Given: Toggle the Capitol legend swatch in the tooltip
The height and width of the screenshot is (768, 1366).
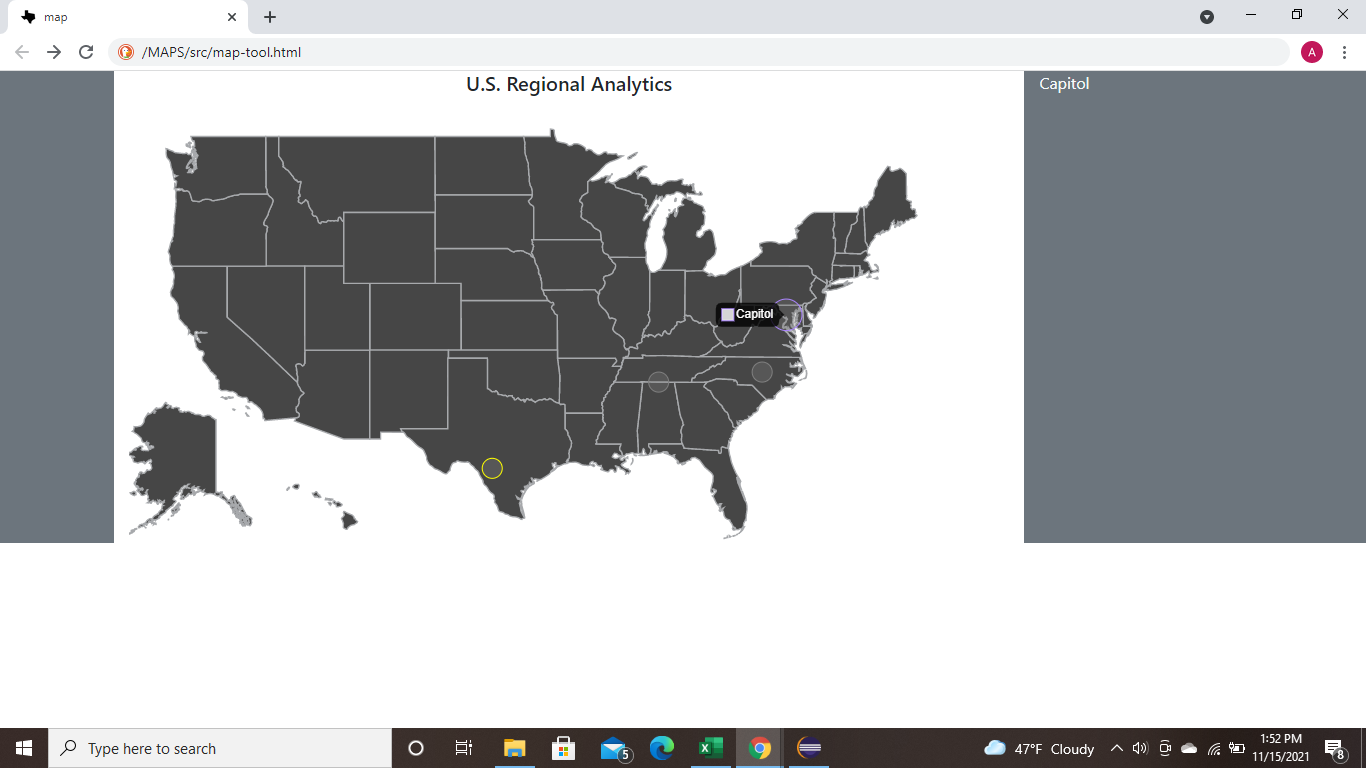Looking at the screenshot, I should tap(726, 314).
